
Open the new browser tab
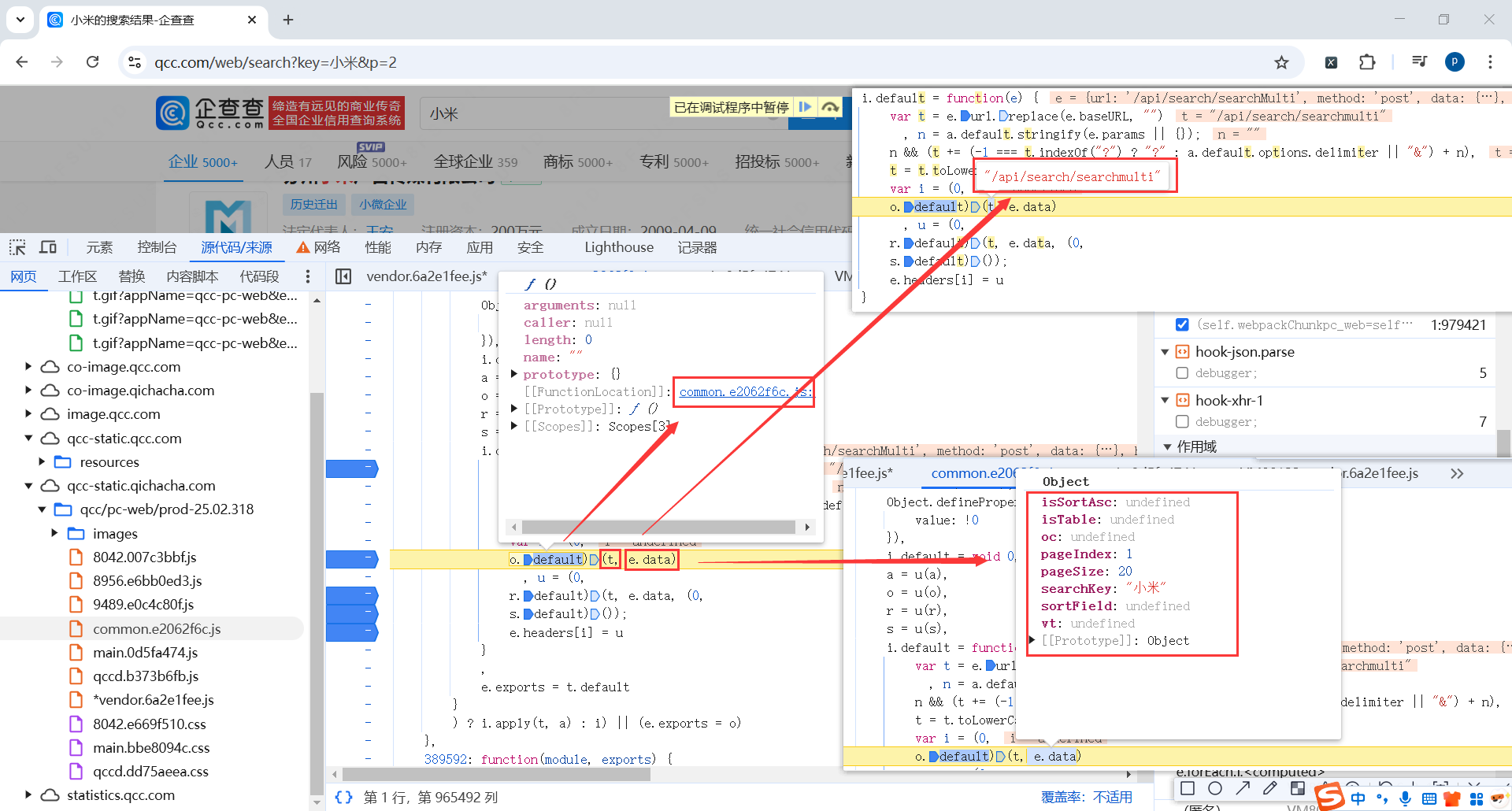click(x=288, y=20)
